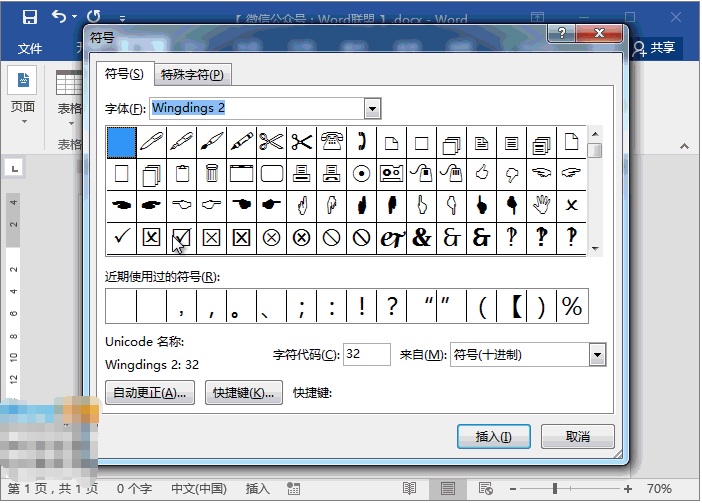Open the font dropdown showing Wingdings 2
The image size is (702, 503).
pos(373,108)
